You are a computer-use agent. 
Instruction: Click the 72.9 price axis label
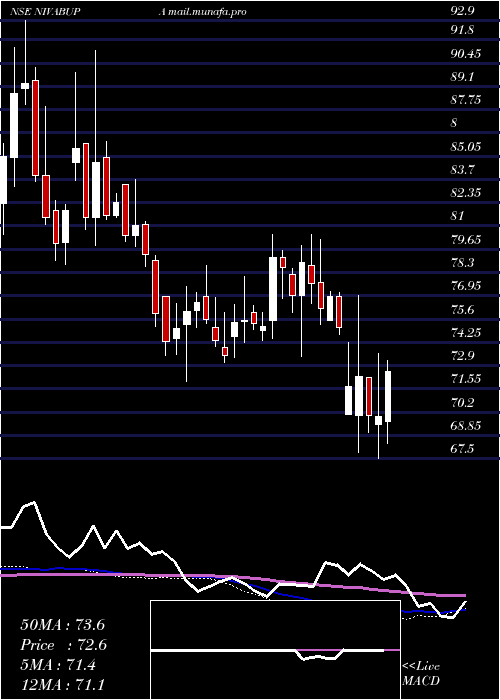pos(462,356)
